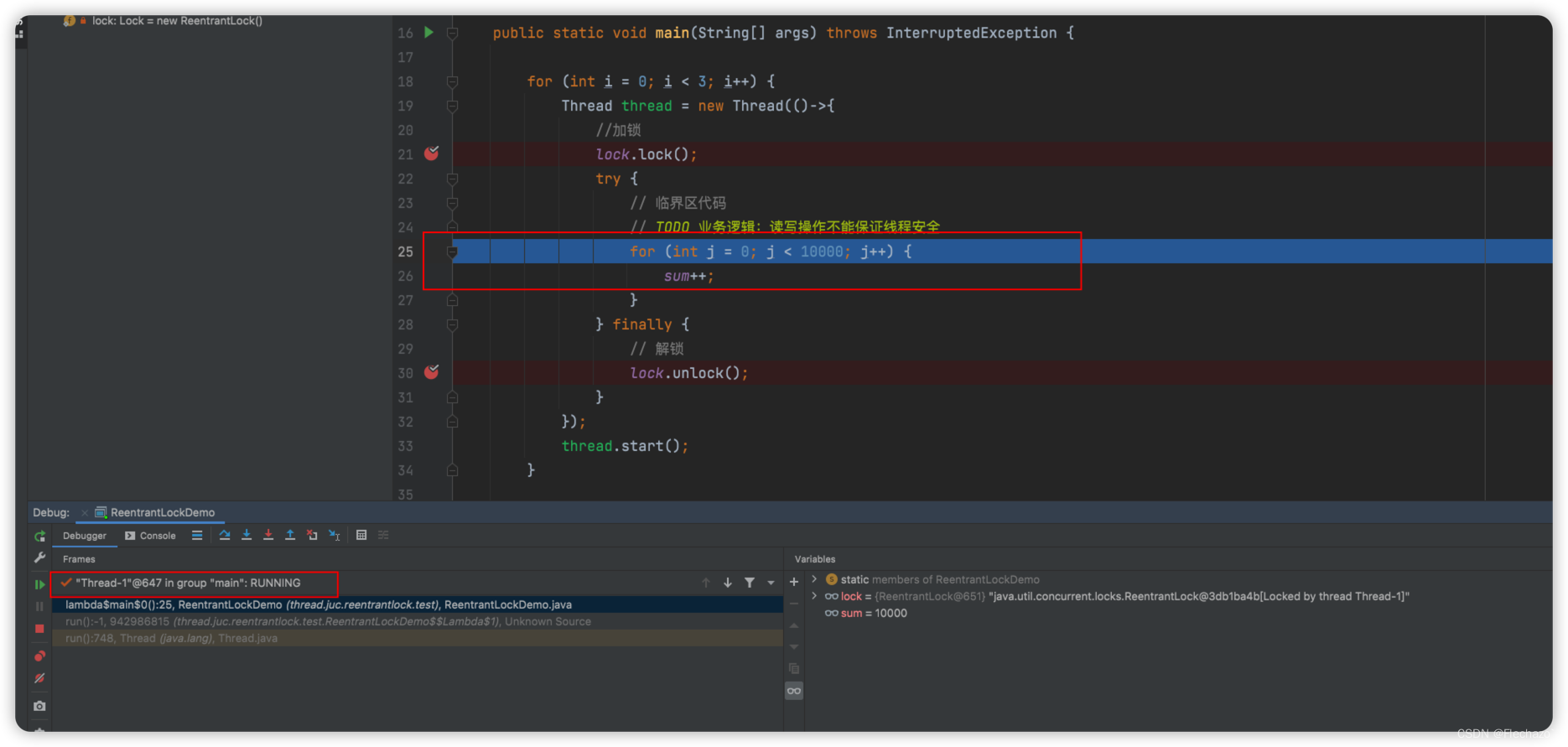1568x747 pixels.
Task: Close the ReentrantLockDemo debug tab
Action: (85, 513)
